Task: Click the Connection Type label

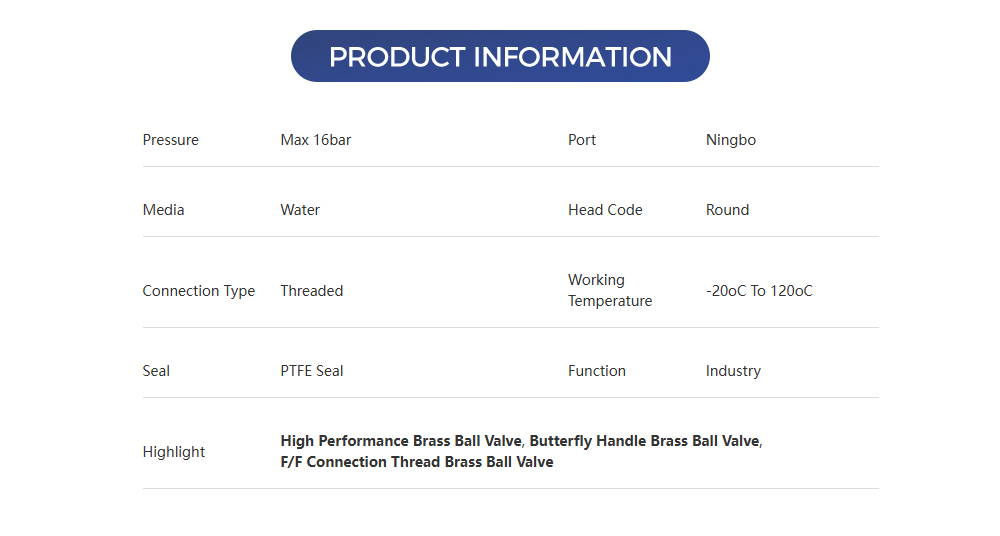Action: pyautogui.click(x=199, y=291)
